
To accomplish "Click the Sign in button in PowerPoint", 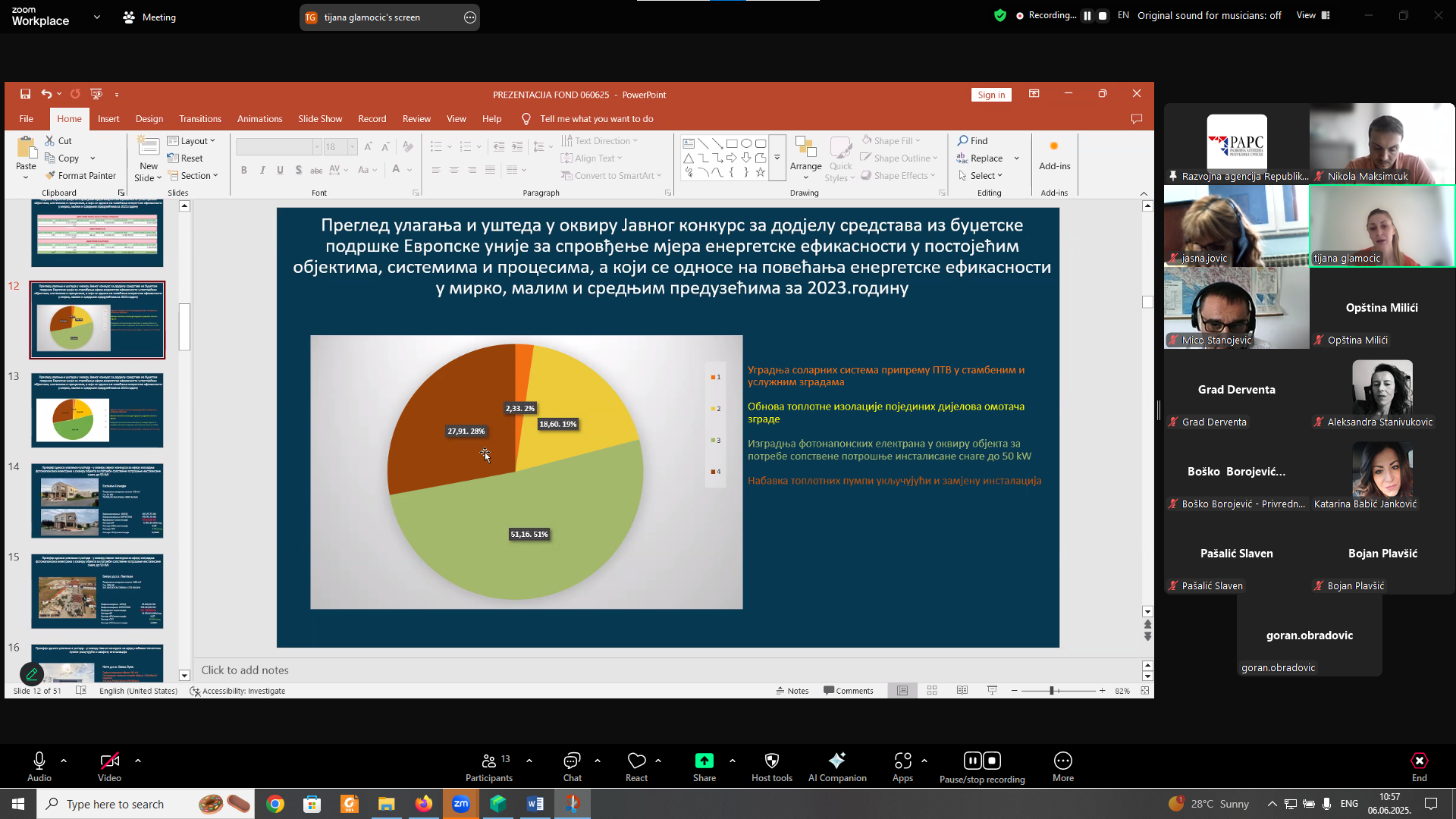I will coord(990,95).
